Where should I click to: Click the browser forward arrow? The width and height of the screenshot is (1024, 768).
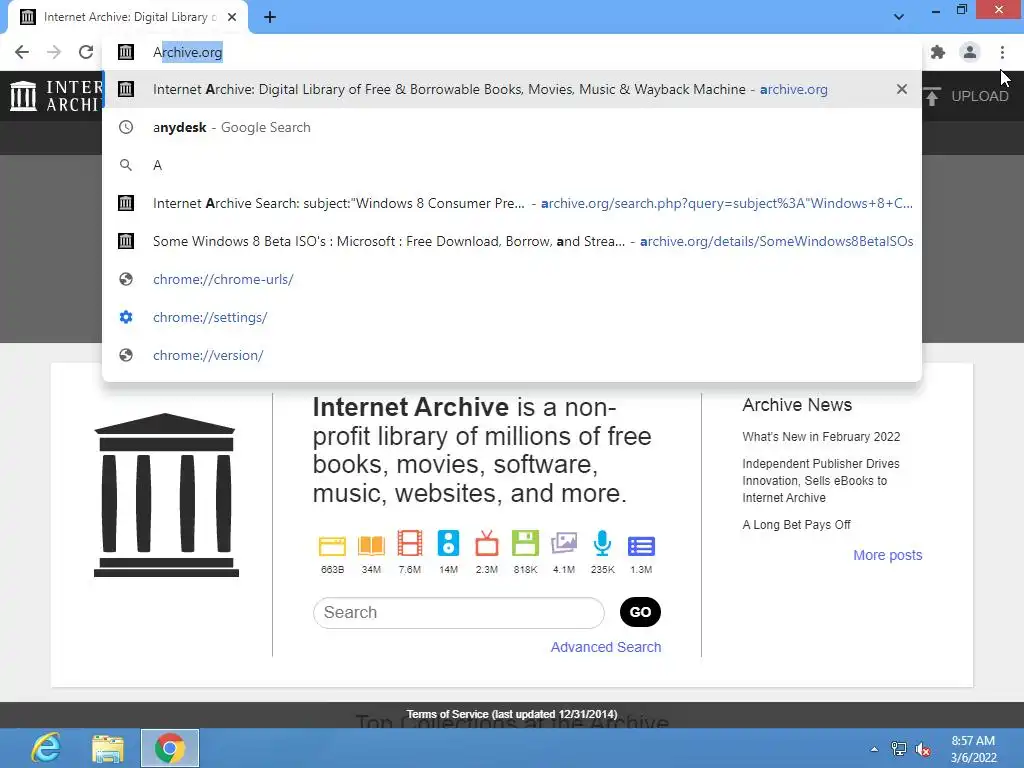click(54, 52)
